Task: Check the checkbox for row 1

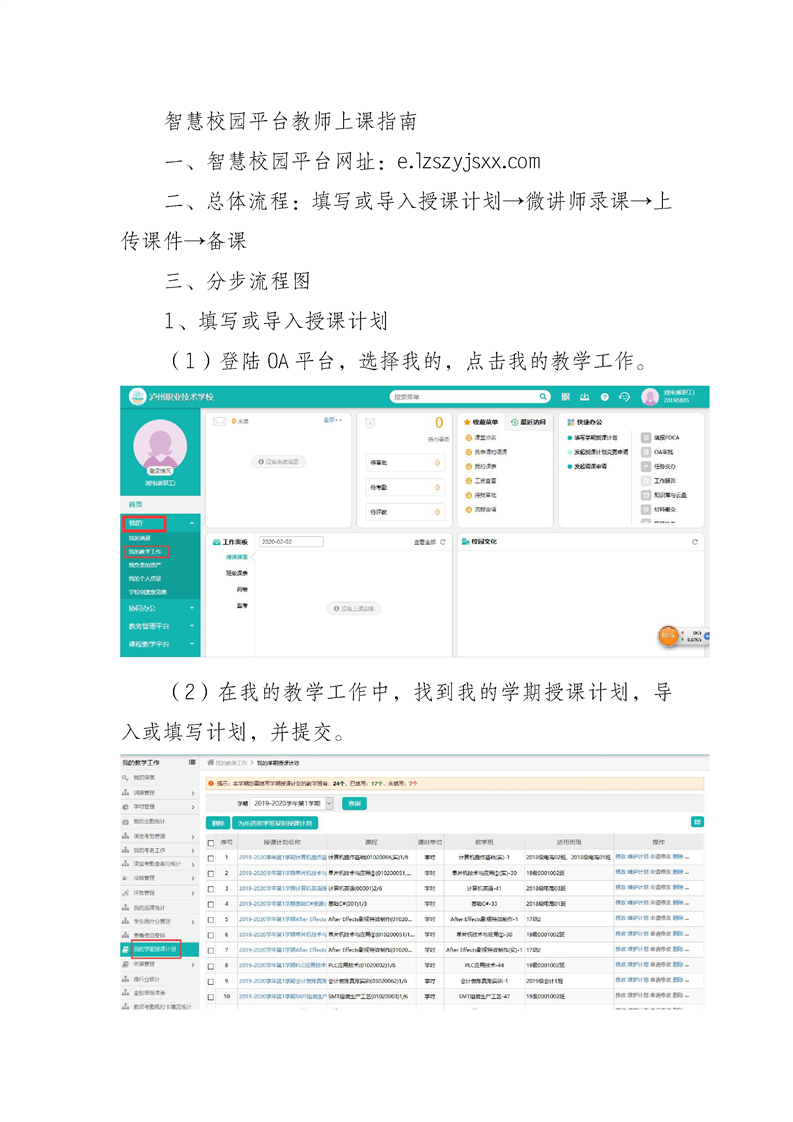Action: [x=210, y=857]
